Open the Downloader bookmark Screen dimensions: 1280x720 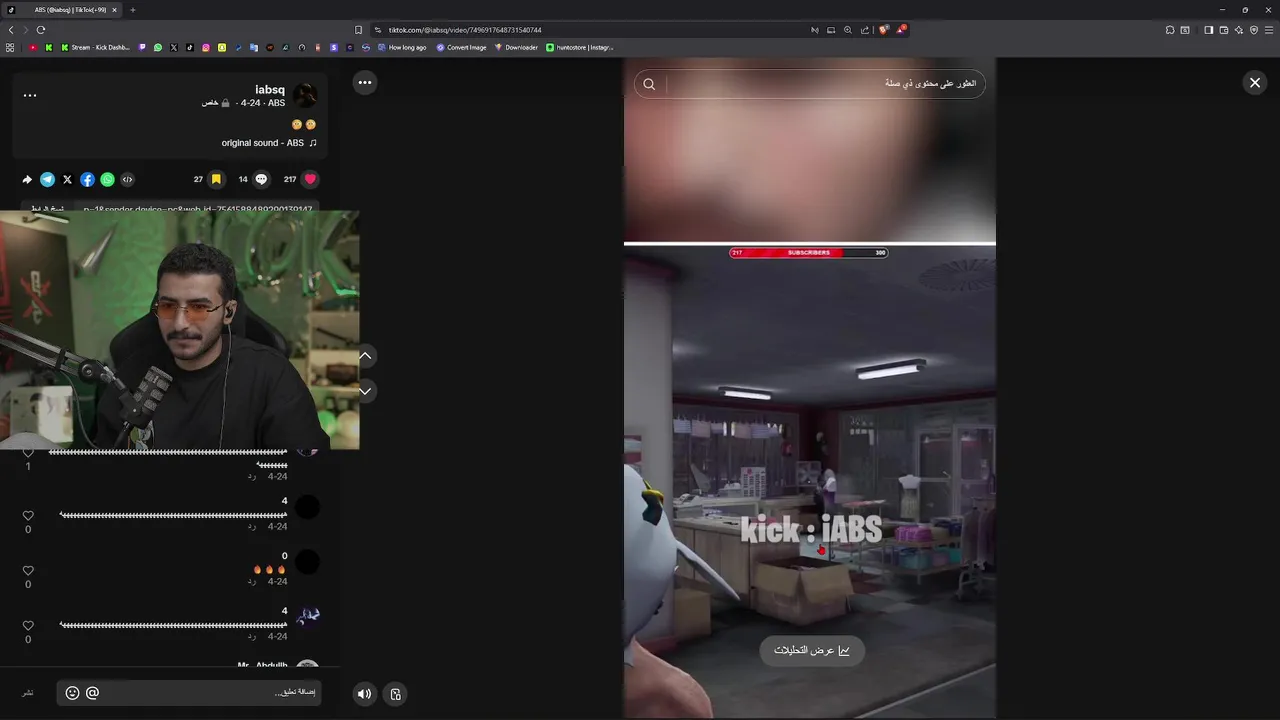pos(516,47)
